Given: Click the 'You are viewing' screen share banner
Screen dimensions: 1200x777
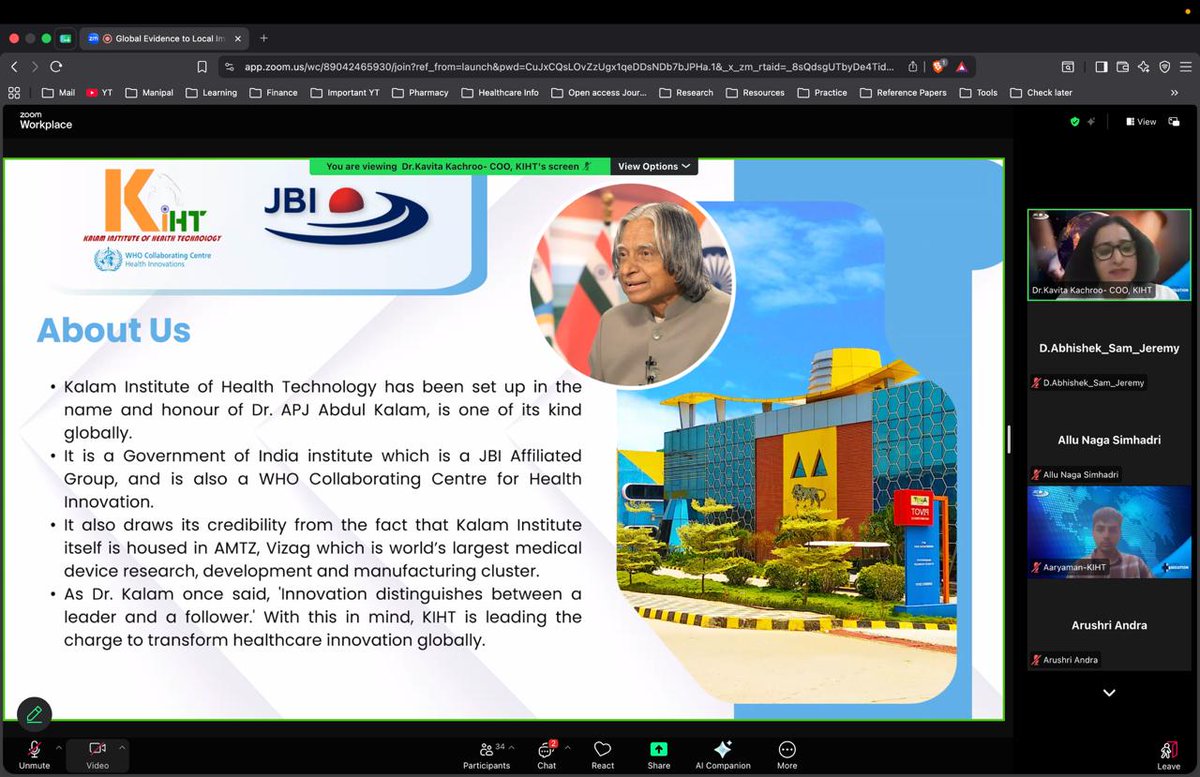Looking at the screenshot, I should pos(459,166).
